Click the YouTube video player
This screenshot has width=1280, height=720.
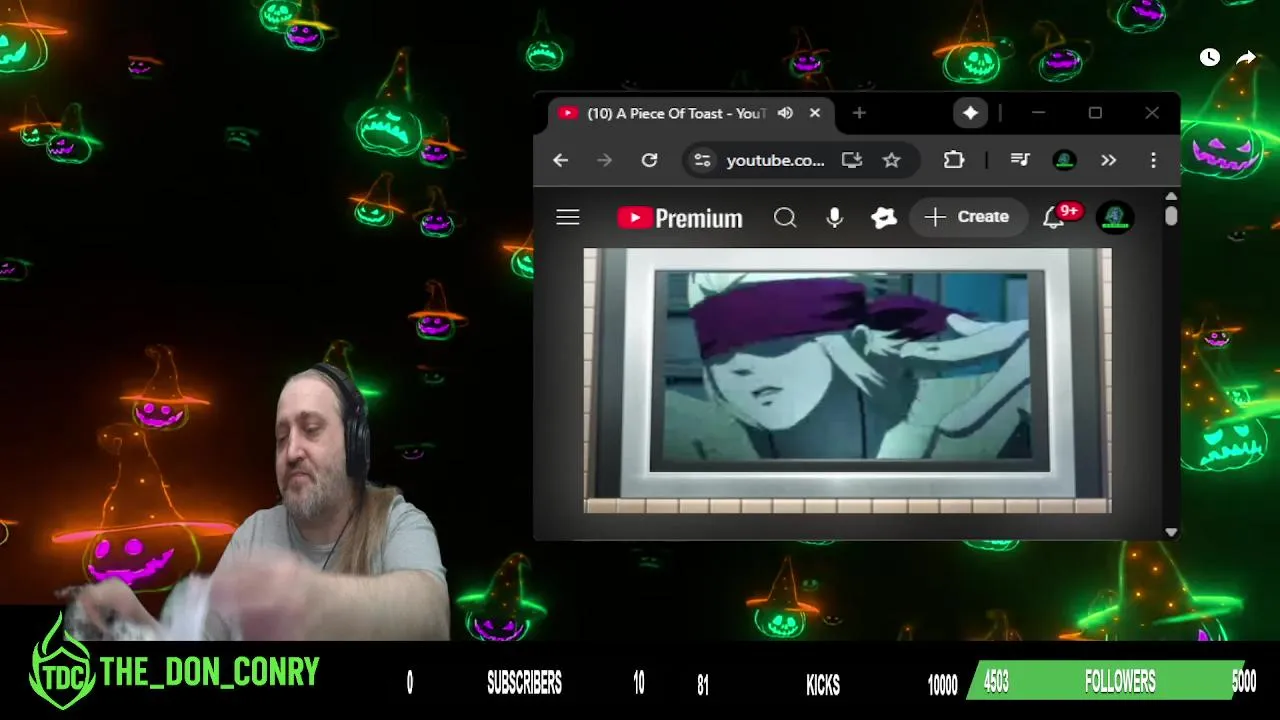[x=847, y=381]
